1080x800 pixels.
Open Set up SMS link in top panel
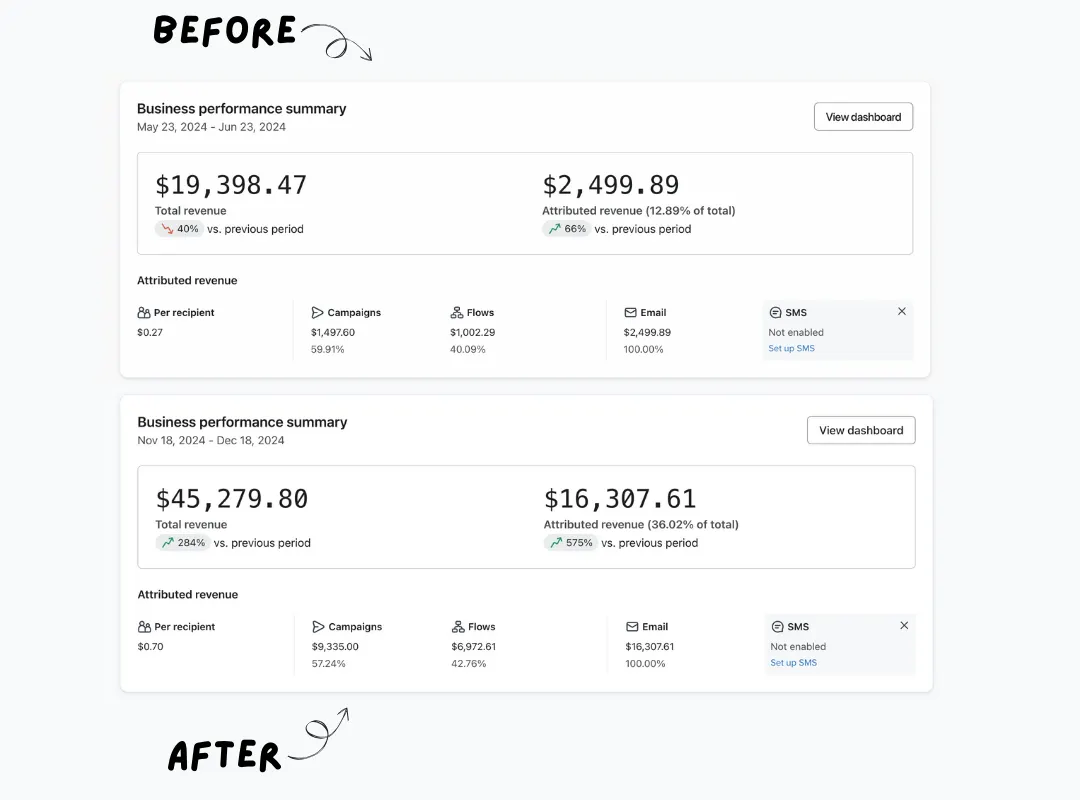[x=791, y=348]
